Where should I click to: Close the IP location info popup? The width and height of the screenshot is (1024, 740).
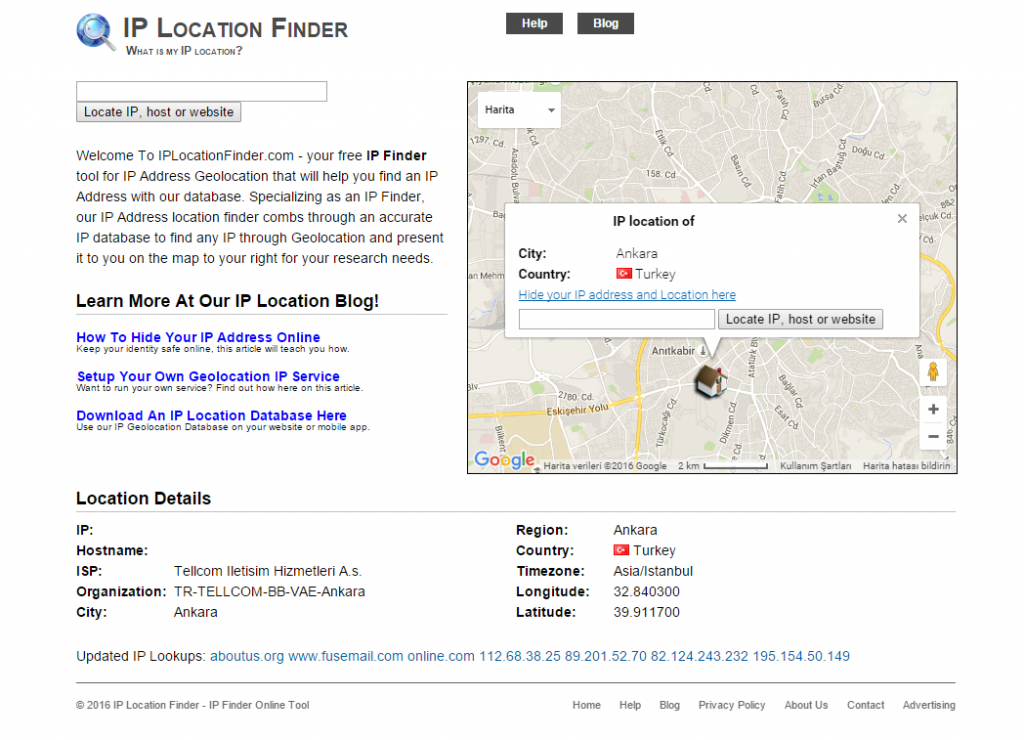(902, 218)
